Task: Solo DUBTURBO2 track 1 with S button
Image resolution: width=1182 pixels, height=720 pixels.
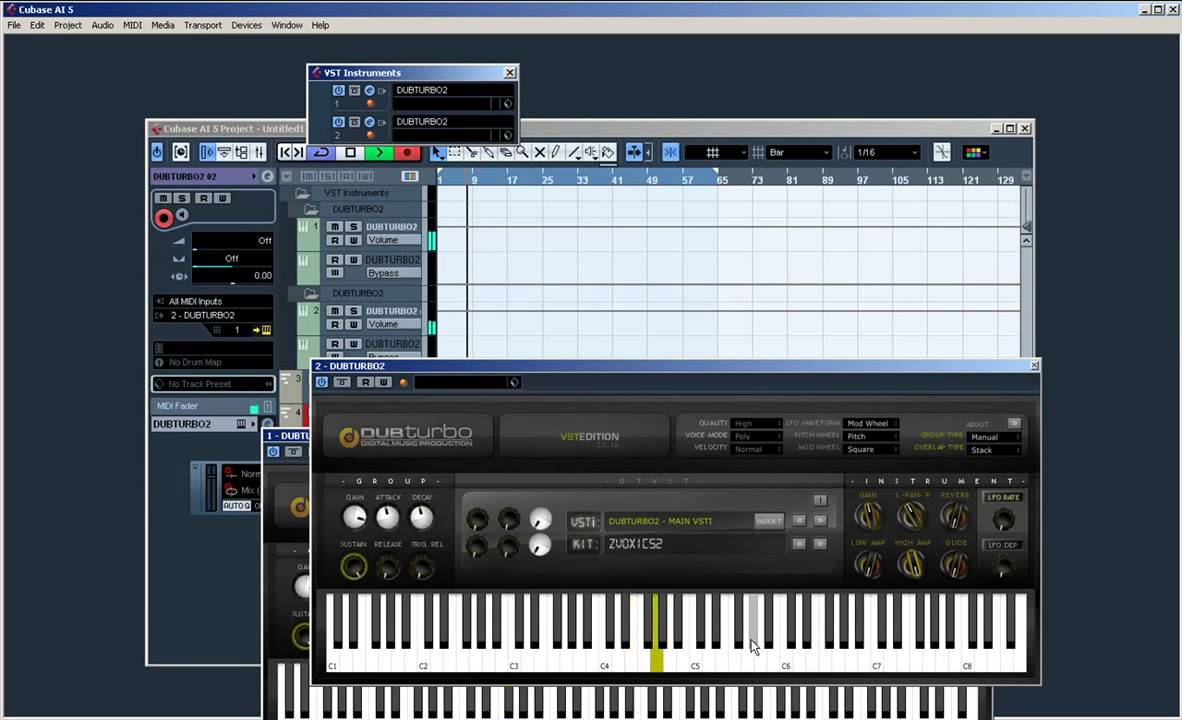Action: 353,226
